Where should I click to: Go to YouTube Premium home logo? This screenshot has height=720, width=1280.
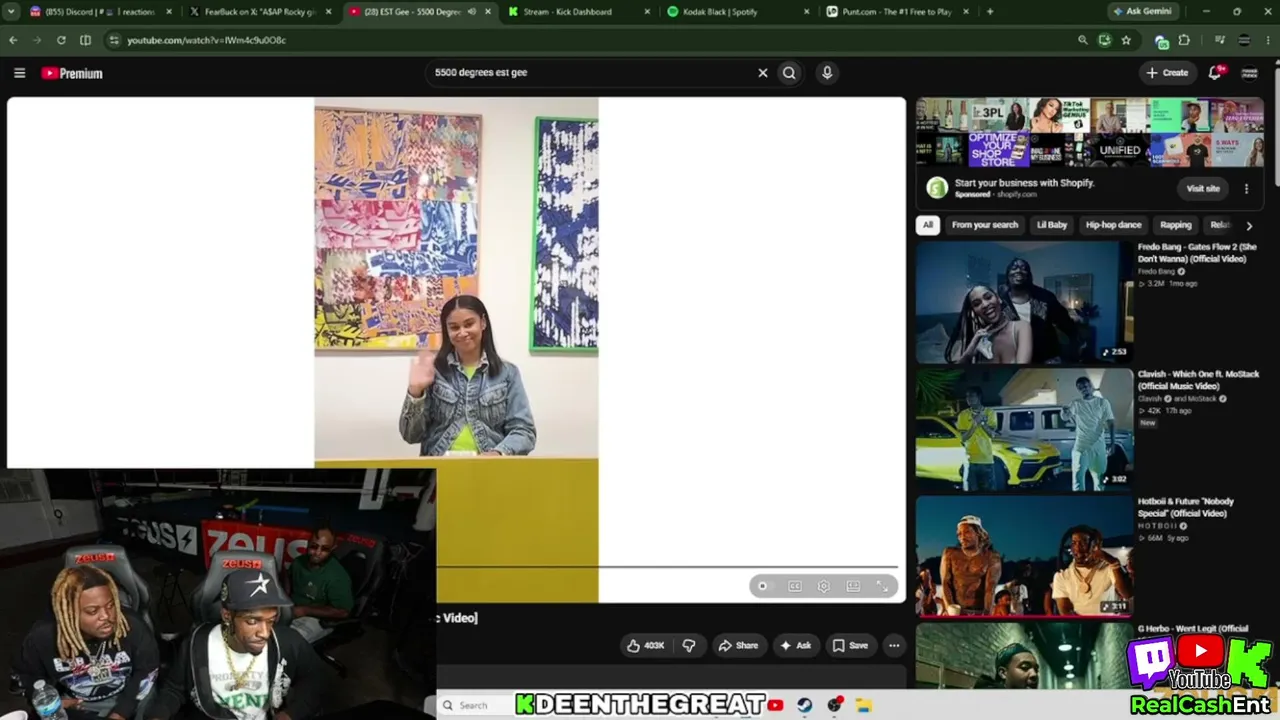pyautogui.click(x=72, y=73)
